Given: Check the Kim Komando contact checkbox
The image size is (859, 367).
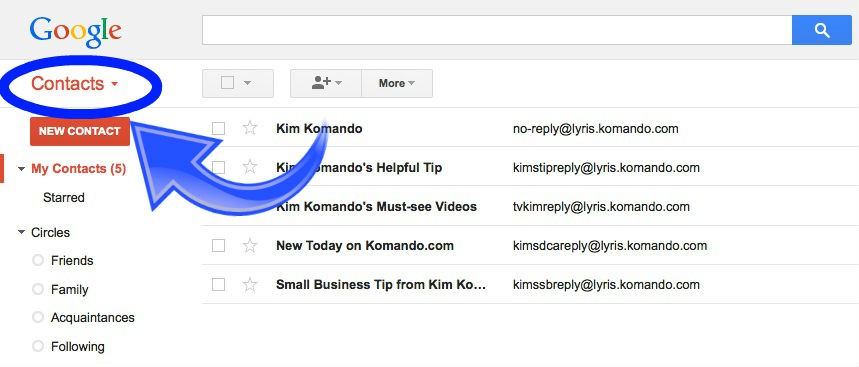Looking at the screenshot, I should (219, 129).
